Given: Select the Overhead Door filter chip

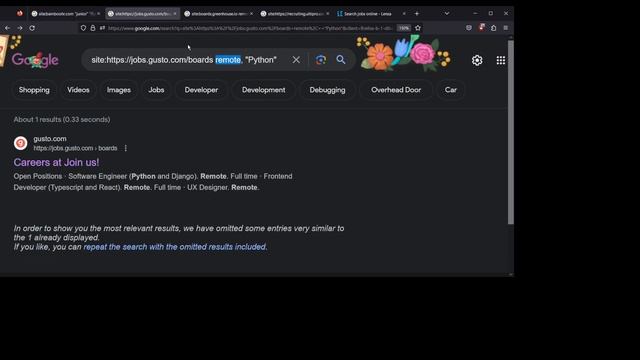Looking at the screenshot, I should tap(396, 90).
